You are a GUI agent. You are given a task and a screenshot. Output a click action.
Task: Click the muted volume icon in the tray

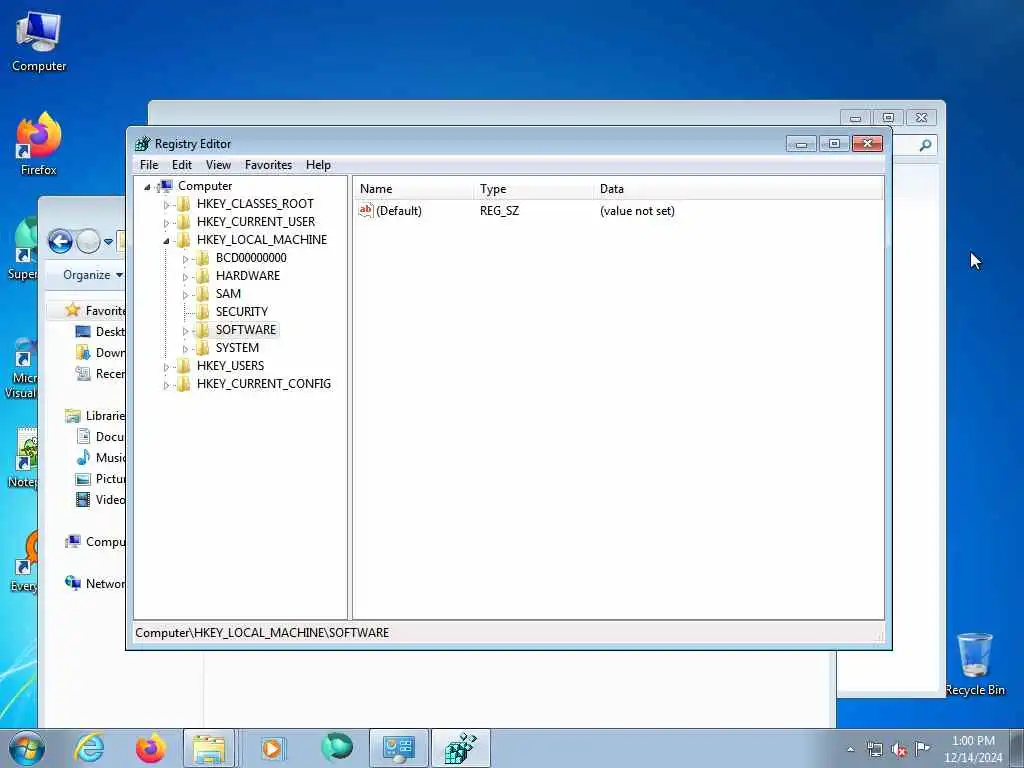[x=899, y=750]
